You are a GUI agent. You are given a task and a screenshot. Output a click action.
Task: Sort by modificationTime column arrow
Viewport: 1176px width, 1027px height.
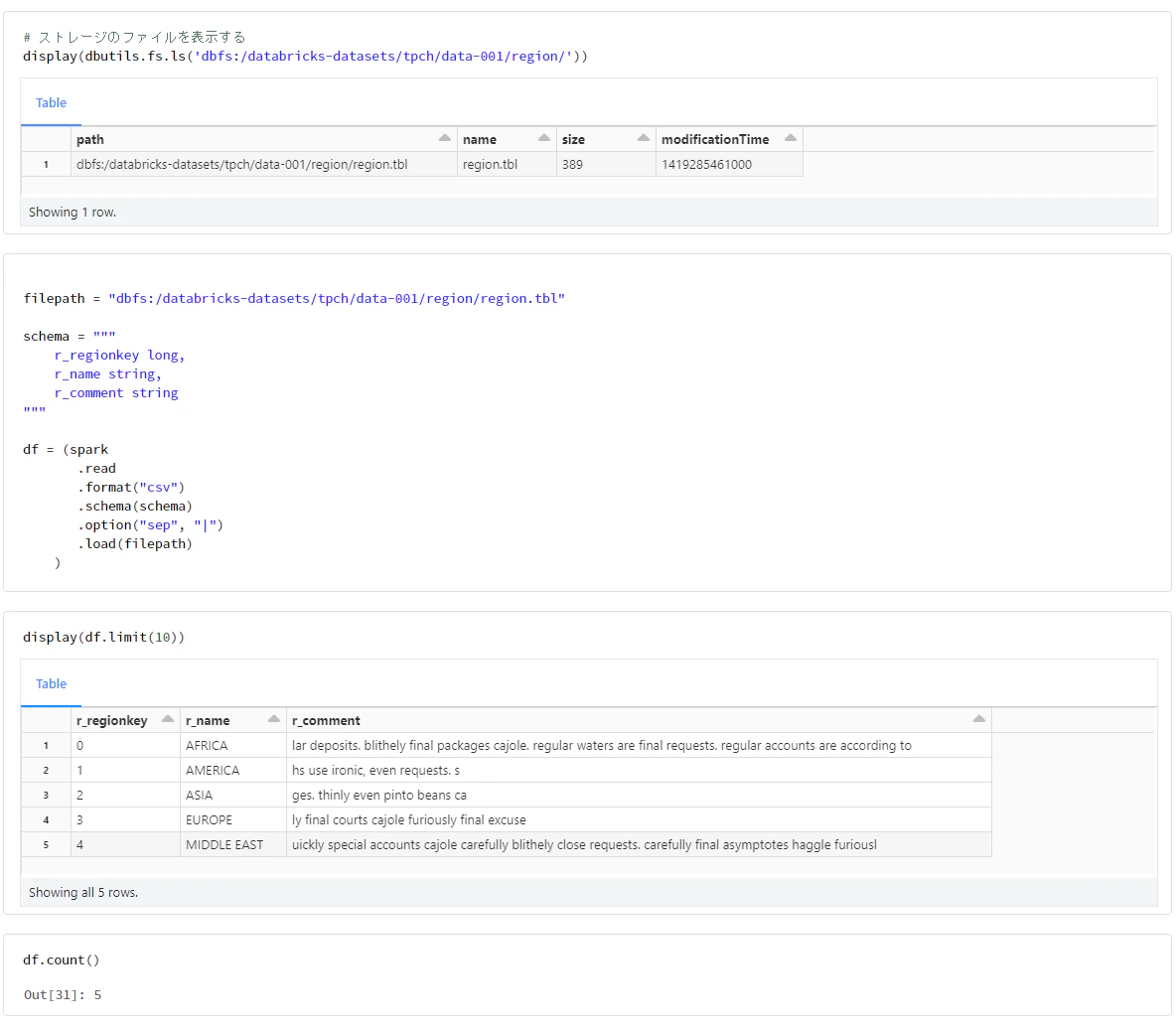pos(791,138)
